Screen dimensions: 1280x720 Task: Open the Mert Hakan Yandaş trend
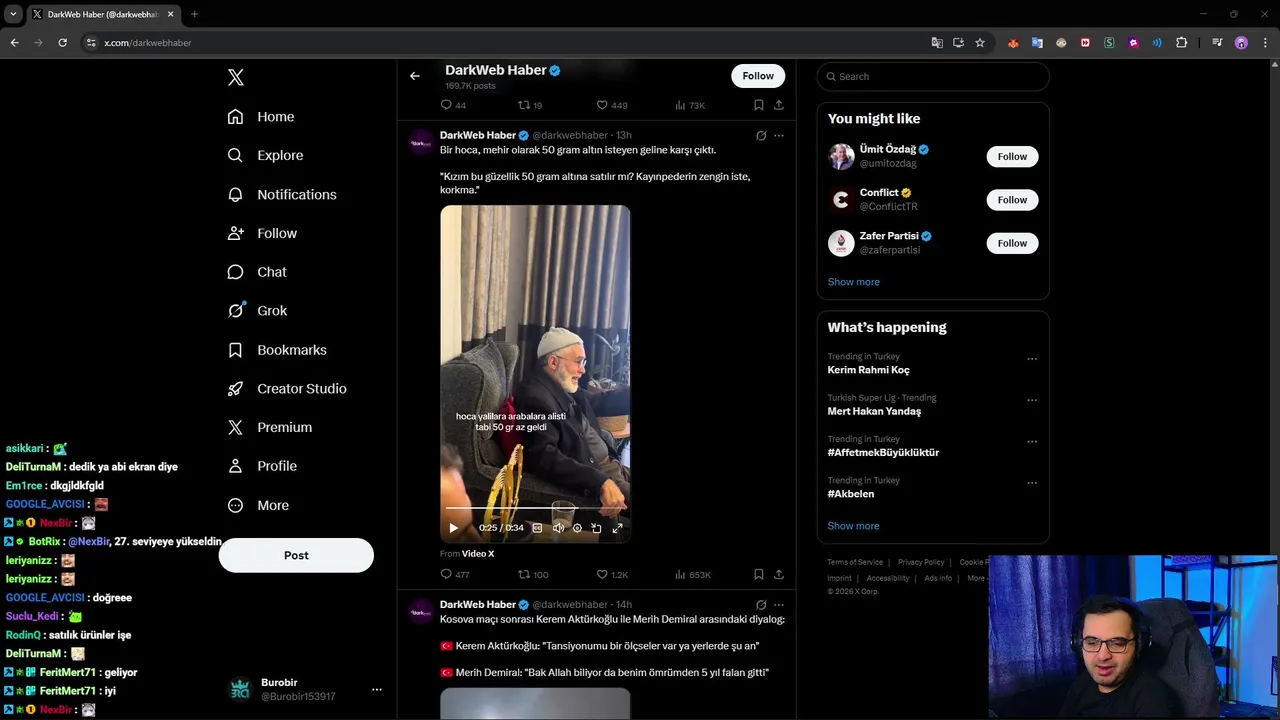click(874, 411)
